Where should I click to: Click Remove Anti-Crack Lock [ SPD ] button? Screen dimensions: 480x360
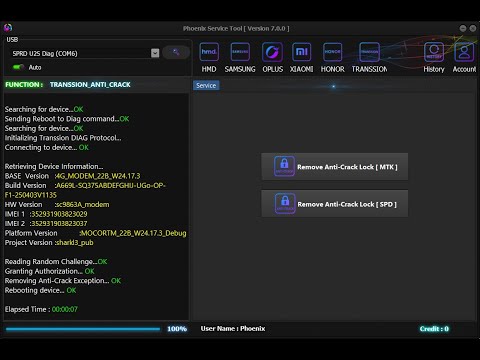tap(334, 204)
